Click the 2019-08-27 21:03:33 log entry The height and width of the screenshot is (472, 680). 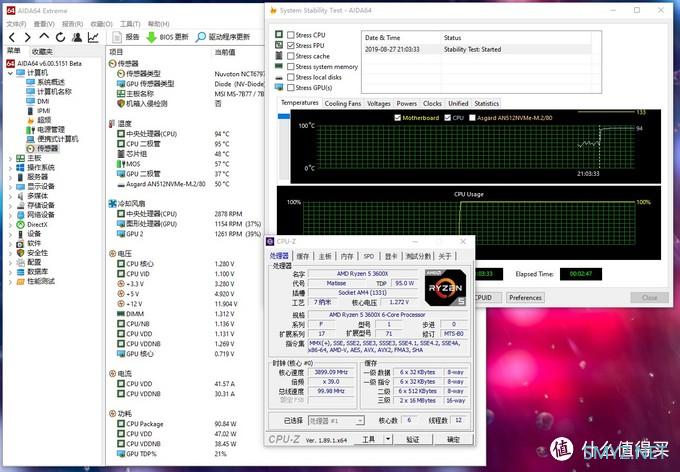click(478, 49)
